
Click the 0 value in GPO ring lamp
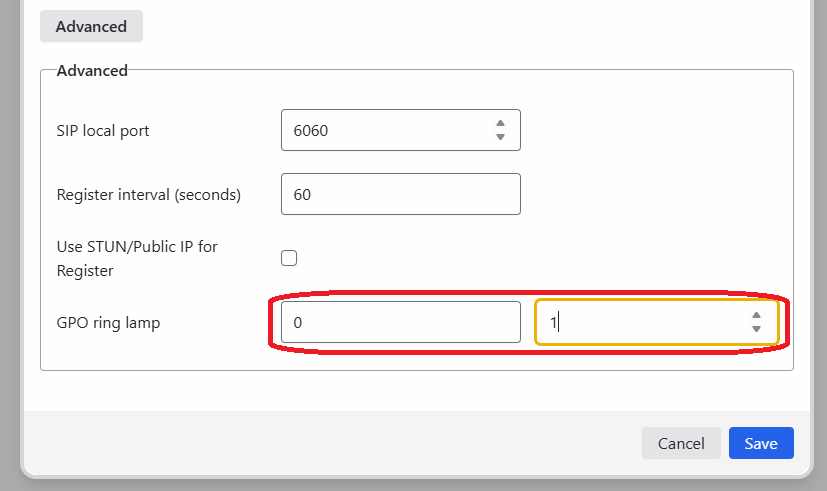tap(298, 322)
